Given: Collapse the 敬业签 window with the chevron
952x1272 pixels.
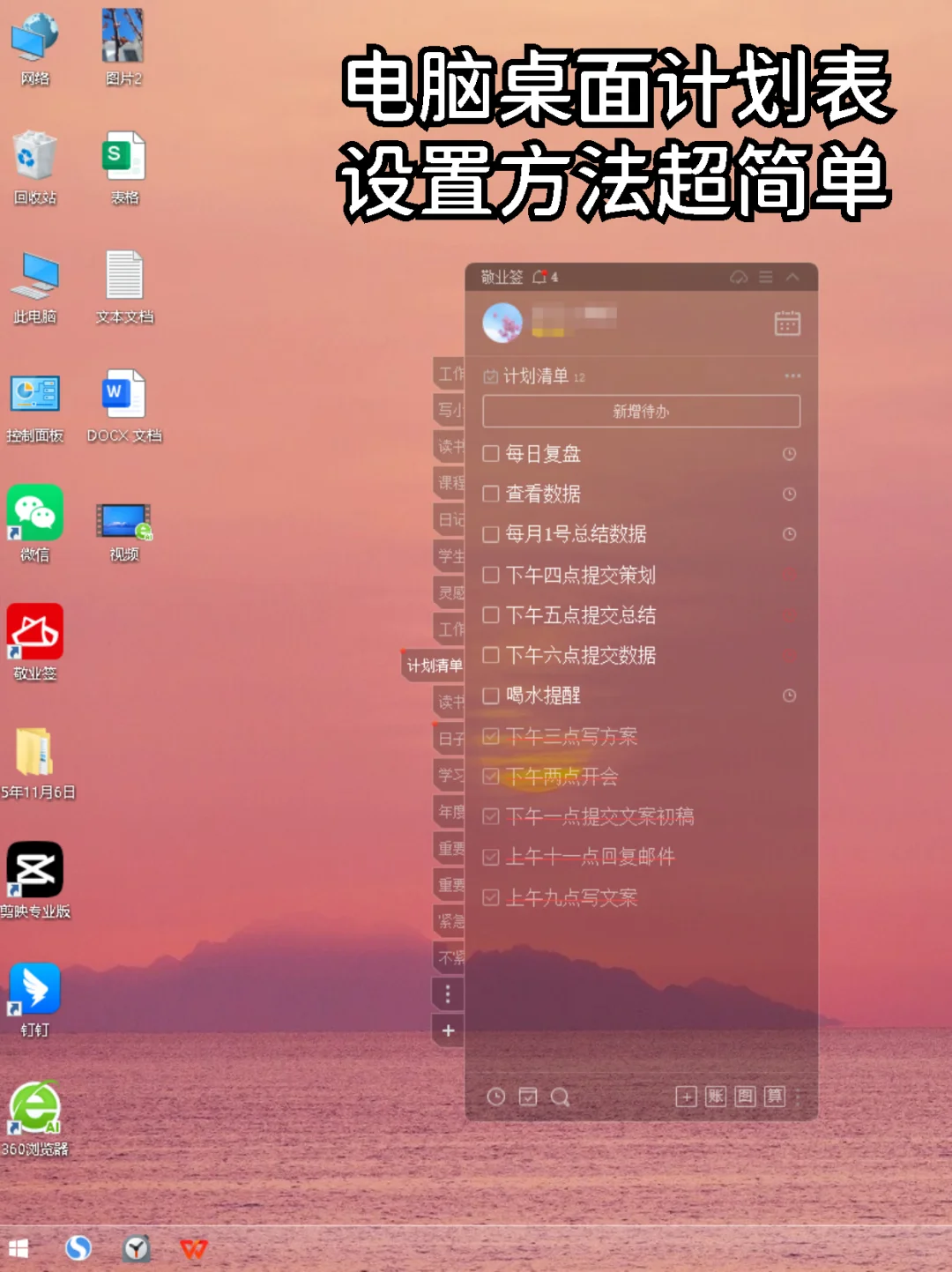Looking at the screenshot, I should (x=792, y=277).
